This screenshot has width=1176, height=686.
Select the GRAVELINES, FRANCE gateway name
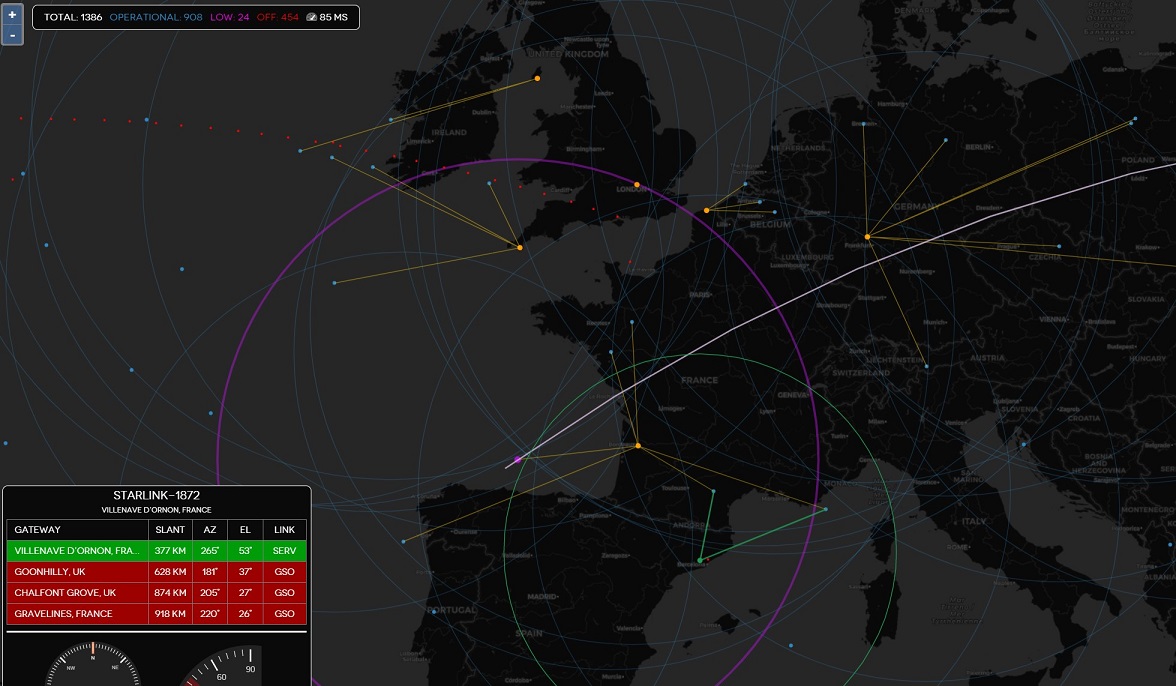(63, 613)
